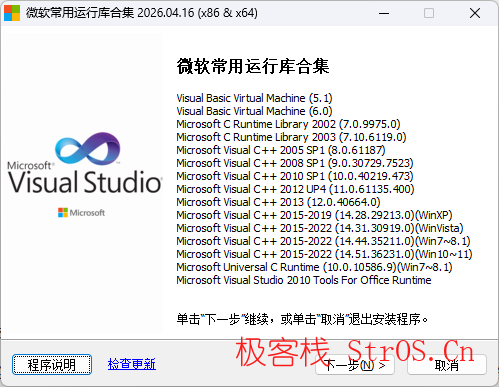Select the line Visual Basic Virtual Machine (5.1)
The image size is (499, 387).
254,98
